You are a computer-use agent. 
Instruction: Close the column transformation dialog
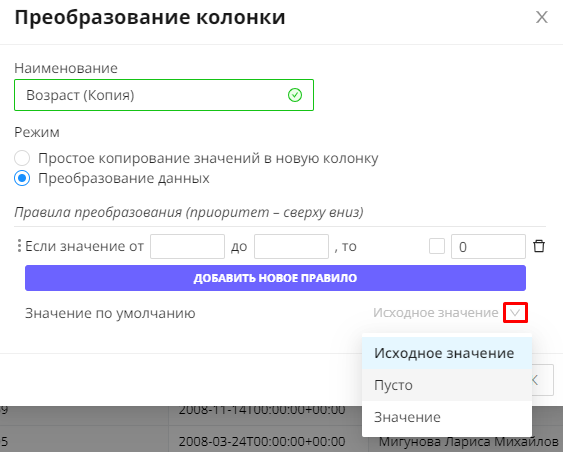tap(542, 17)
